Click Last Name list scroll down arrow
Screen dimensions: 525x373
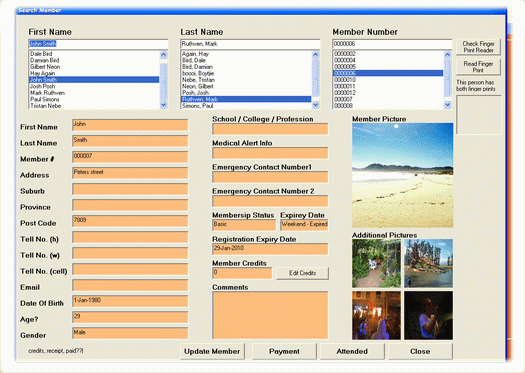pos(315,105)
